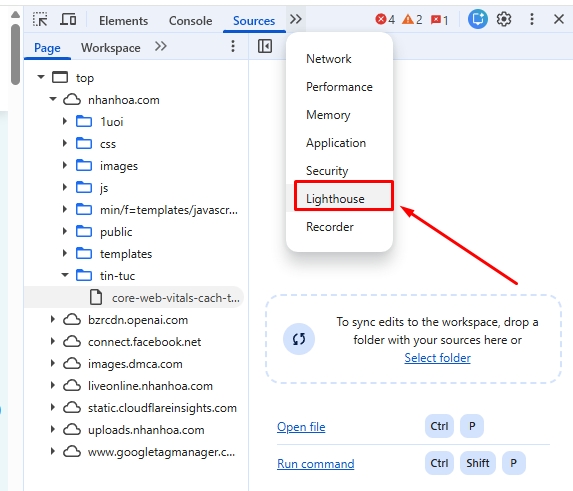
Task: Choose Recorder from the overflow menu
Action: (x=339, y=227)
